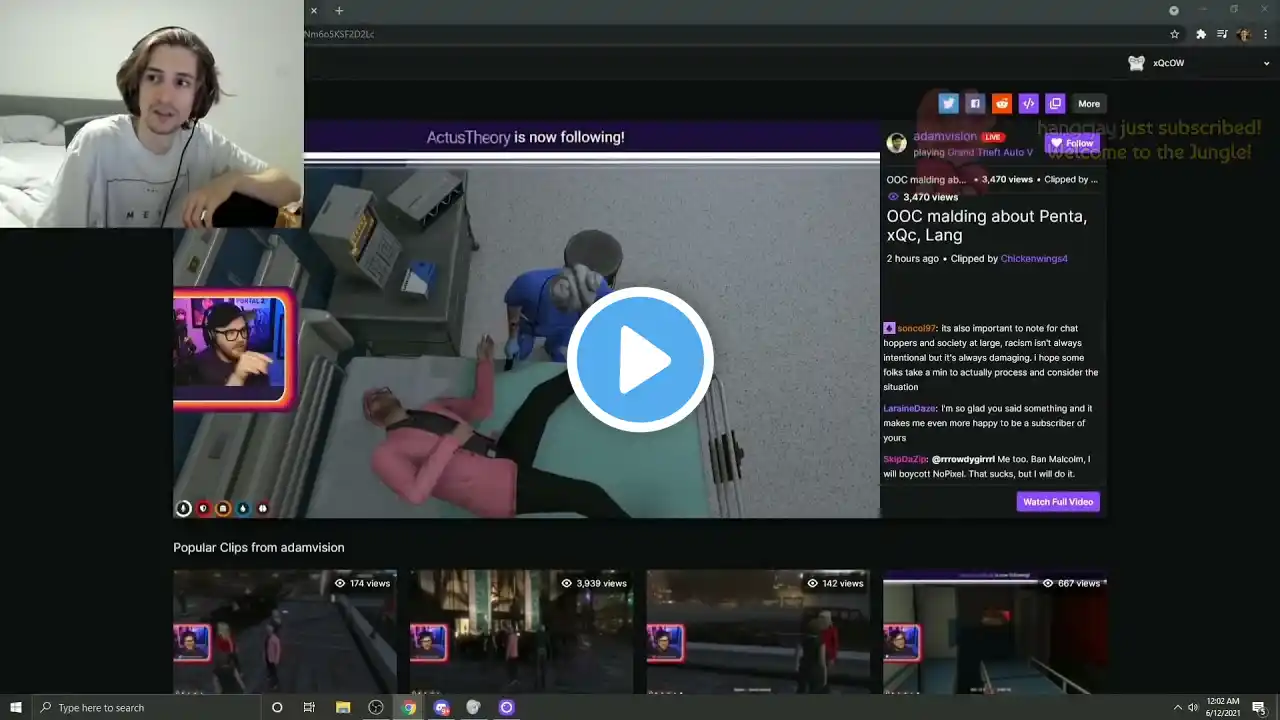Open chat user LaraineDaze's name
The image size is (1280, 720).
pyautogui.click(x=910, y=408)
